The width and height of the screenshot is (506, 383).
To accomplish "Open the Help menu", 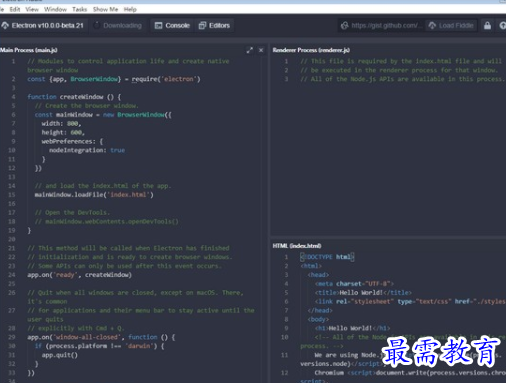I will tap(130, 9).
